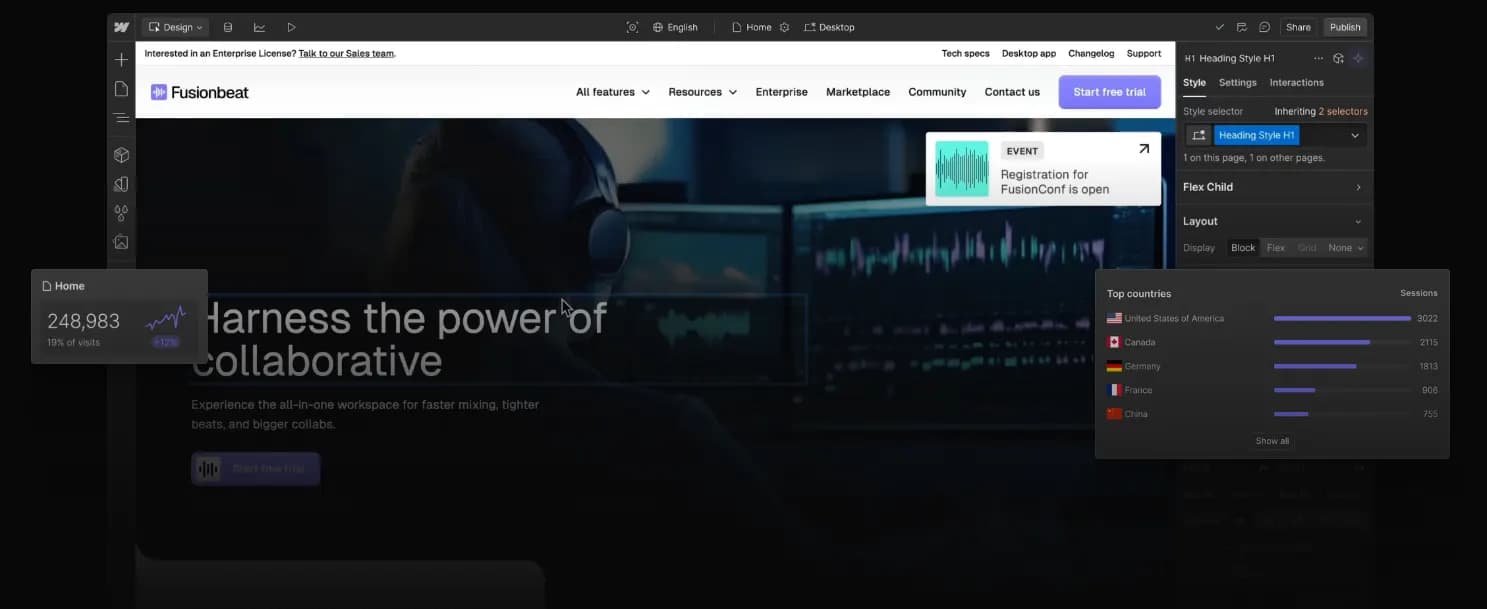Image resolution: width=1487 pixels, height=609 pixels.
Task: Click the Changelog link
Action: pyautogui.click(x=1091, y=54)
